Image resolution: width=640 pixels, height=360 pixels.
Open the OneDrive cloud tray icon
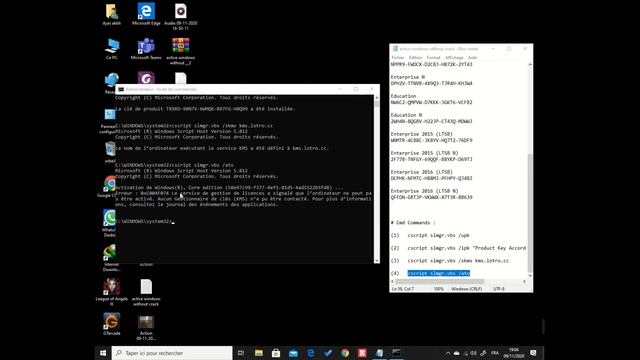tap(456, 353)
